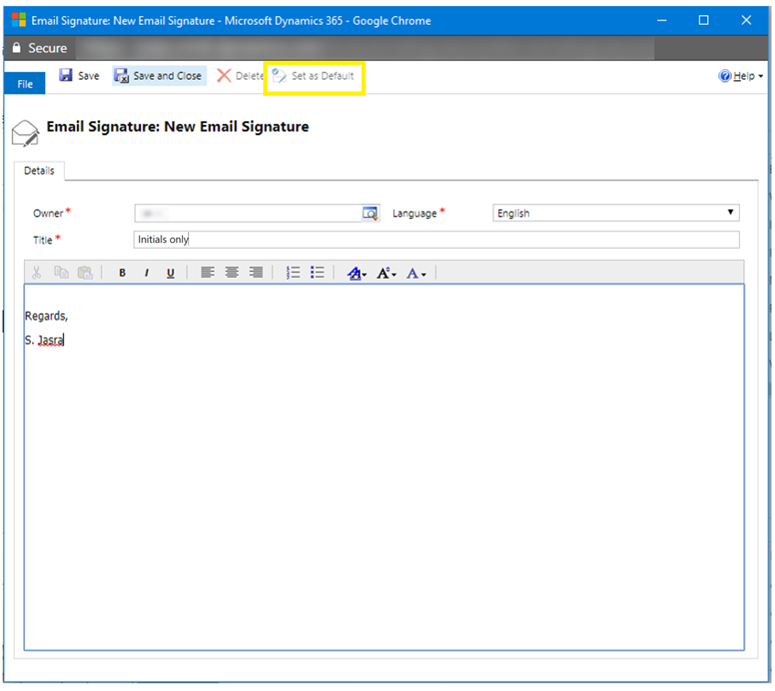Click the Microsoft logo in title bar

pos(19,20)
